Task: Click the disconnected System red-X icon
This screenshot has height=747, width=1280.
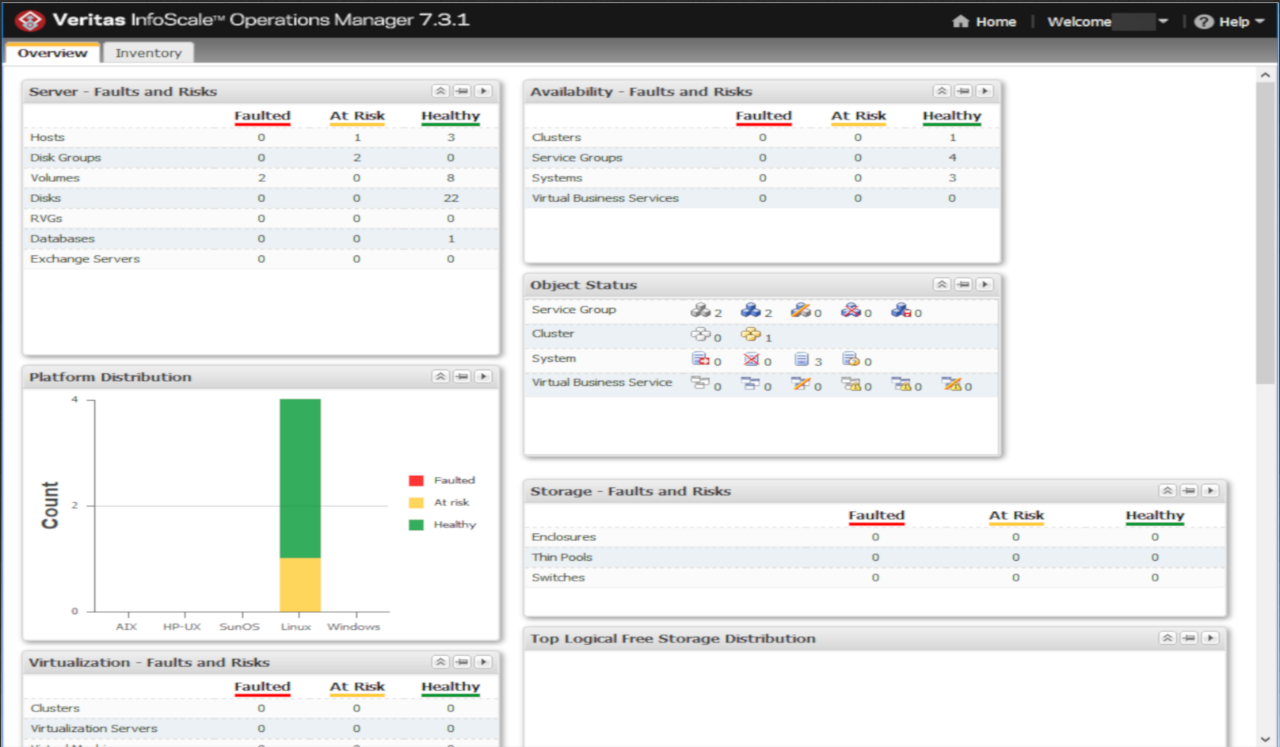Action: click(x=750, y=358)
